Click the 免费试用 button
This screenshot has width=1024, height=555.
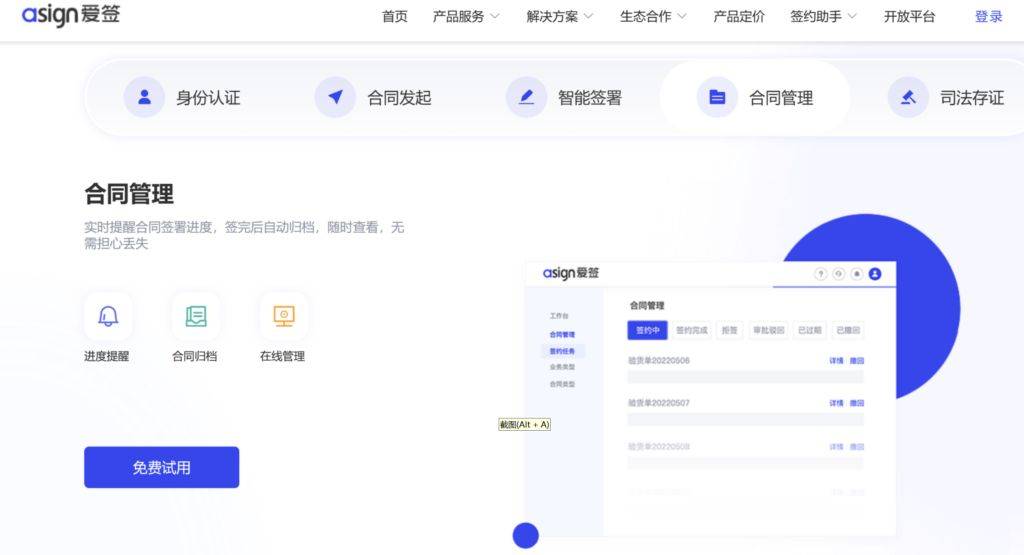click(161, 468)
